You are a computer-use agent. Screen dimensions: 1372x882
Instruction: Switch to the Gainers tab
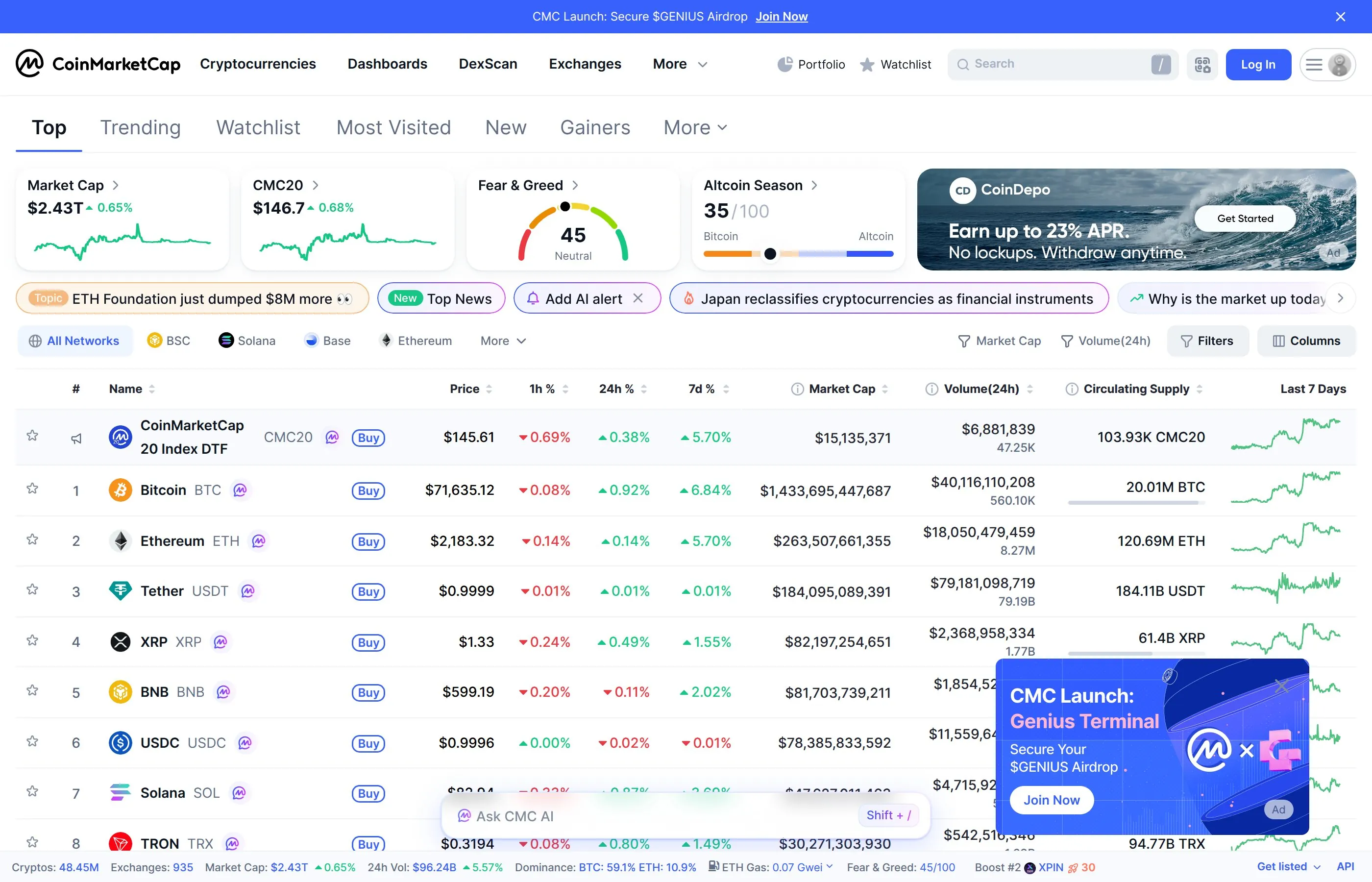click(595, 127)
